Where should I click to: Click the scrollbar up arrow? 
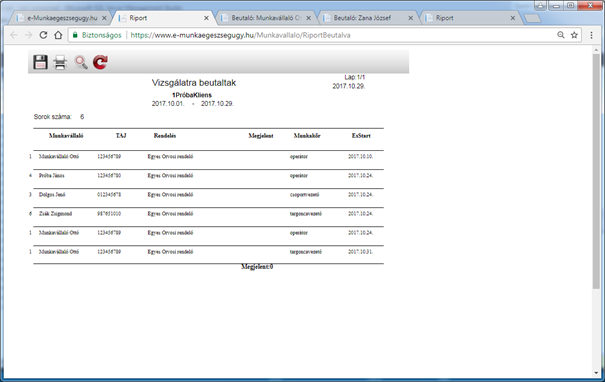click(597, 50)
